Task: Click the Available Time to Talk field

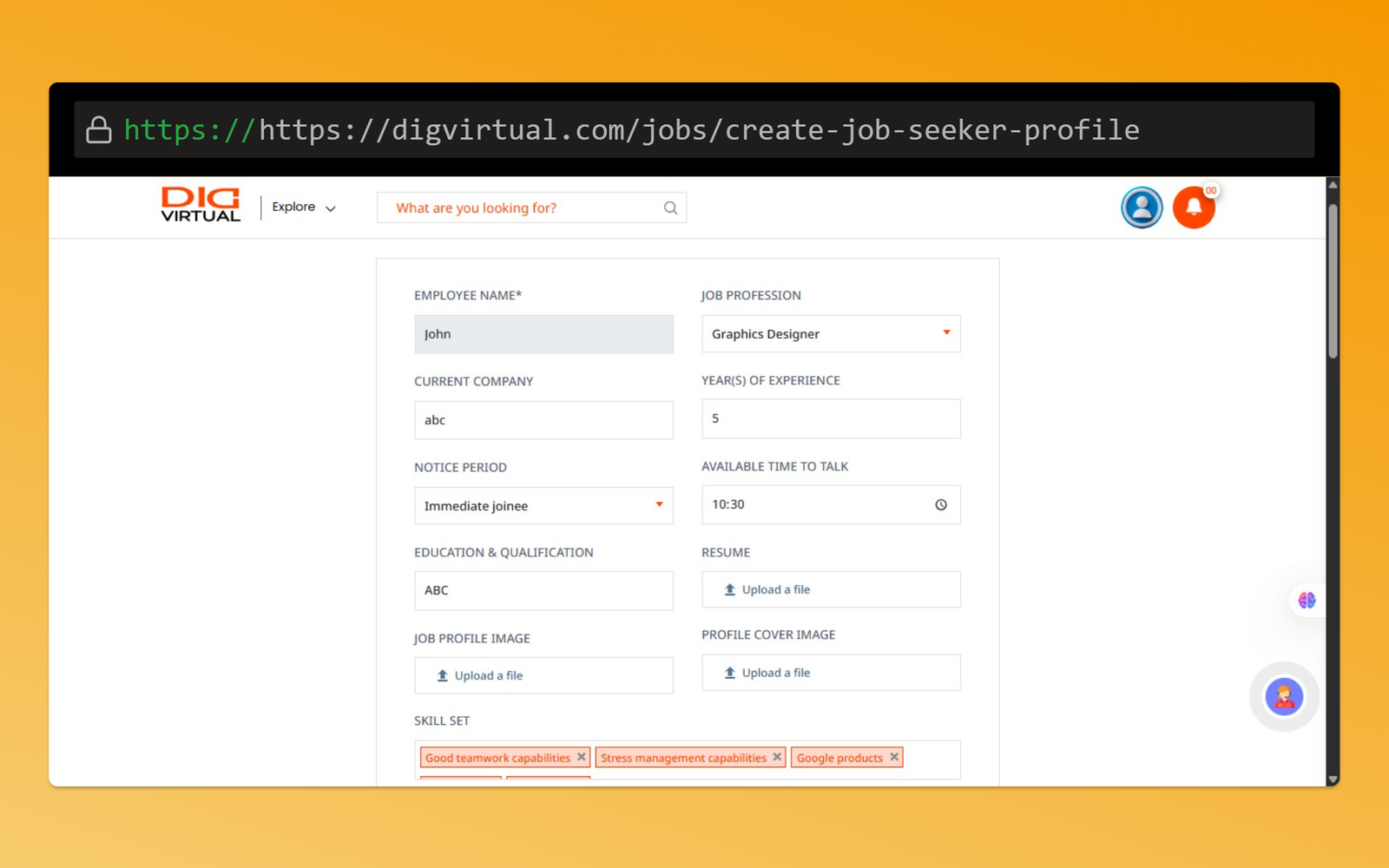Action: [831, 505]
